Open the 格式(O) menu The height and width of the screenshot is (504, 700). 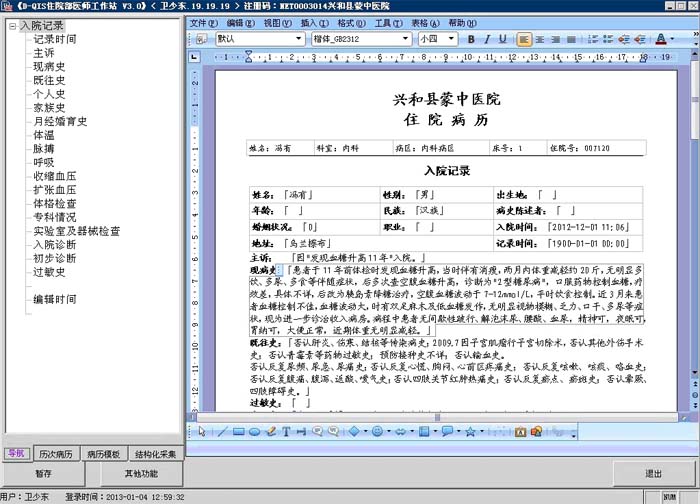click(352, 23)
